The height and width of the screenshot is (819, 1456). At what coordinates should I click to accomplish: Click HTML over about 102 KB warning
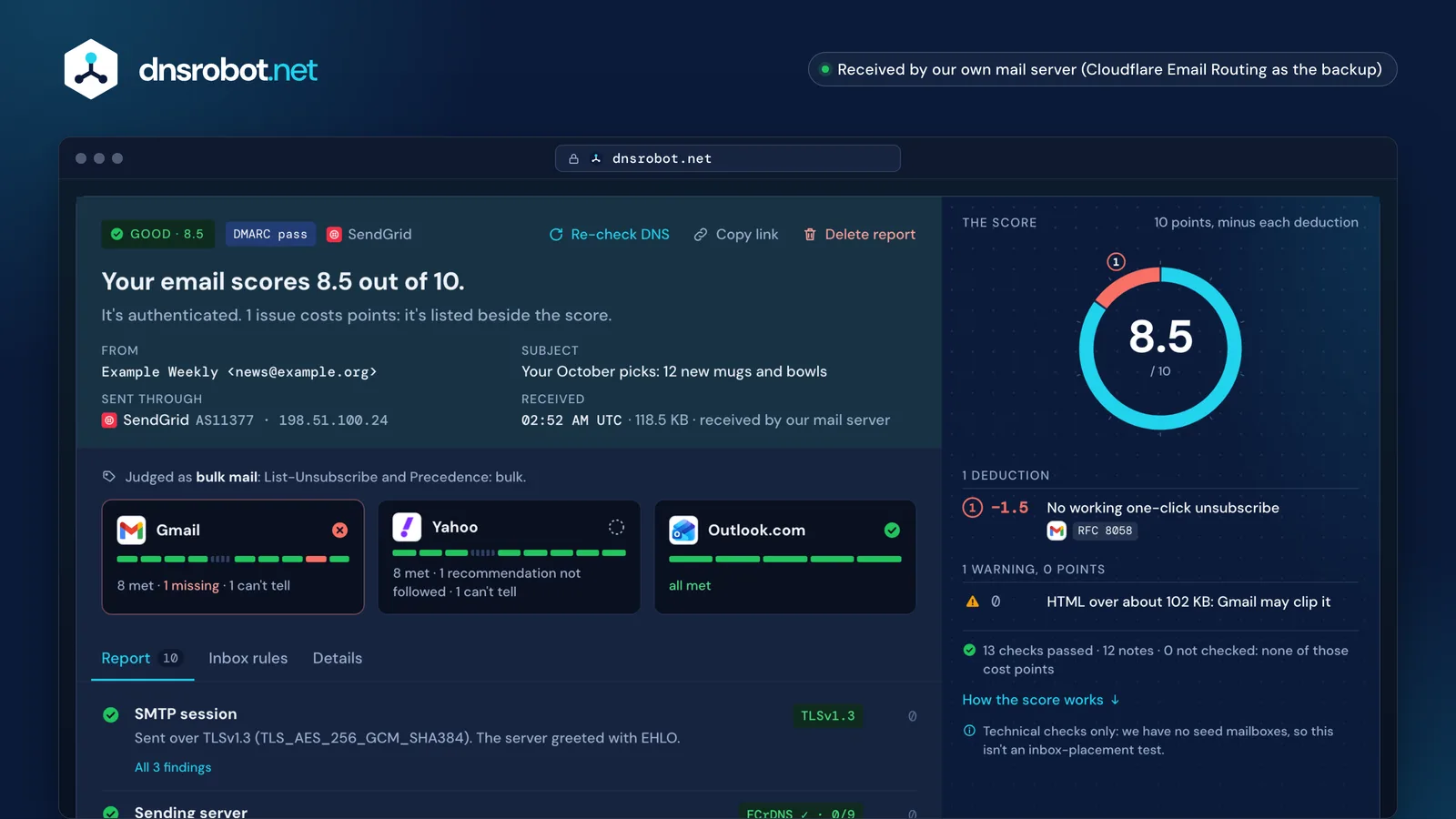1188,602
